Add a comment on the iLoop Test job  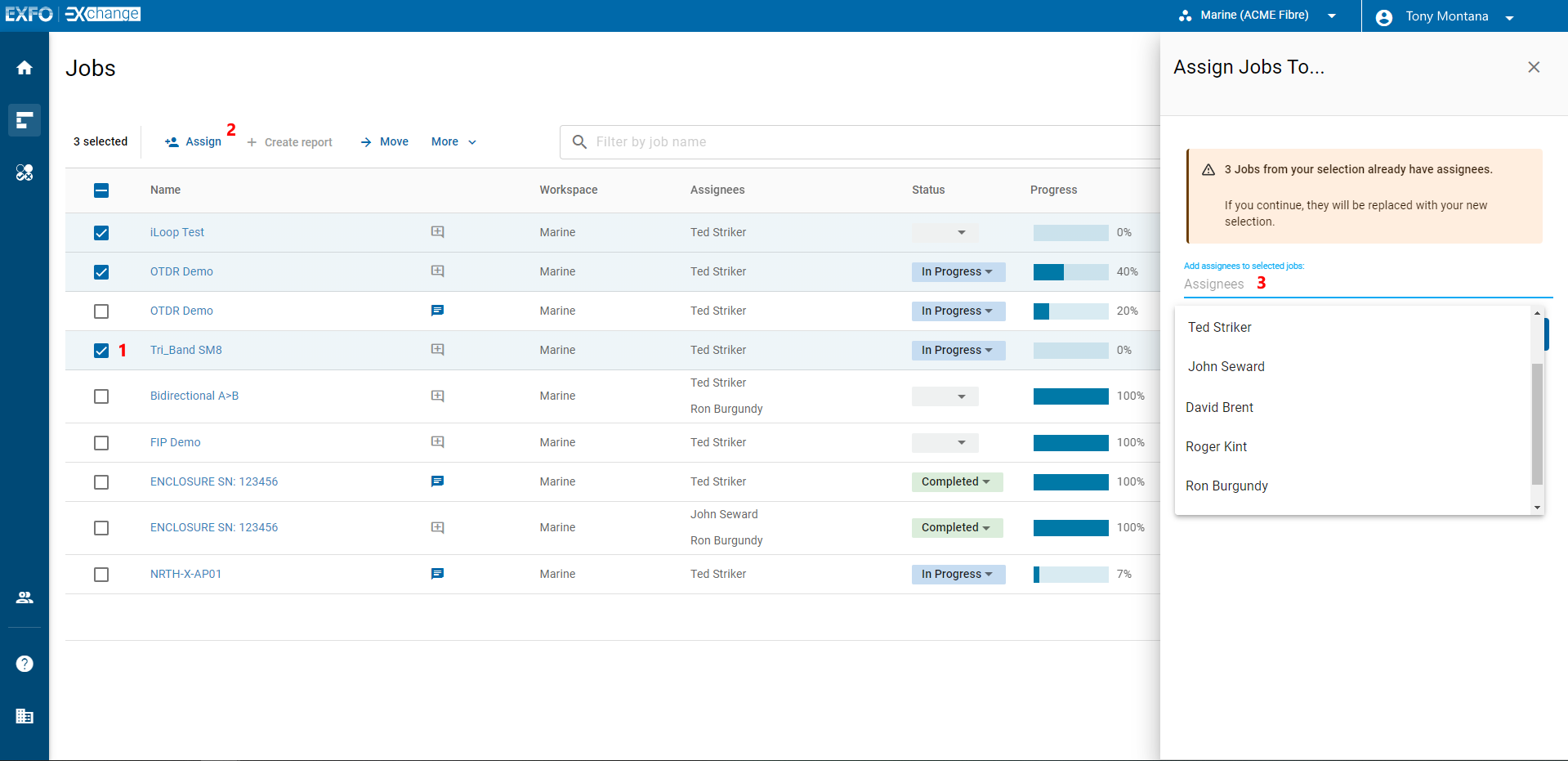click(x=438, y=232)
